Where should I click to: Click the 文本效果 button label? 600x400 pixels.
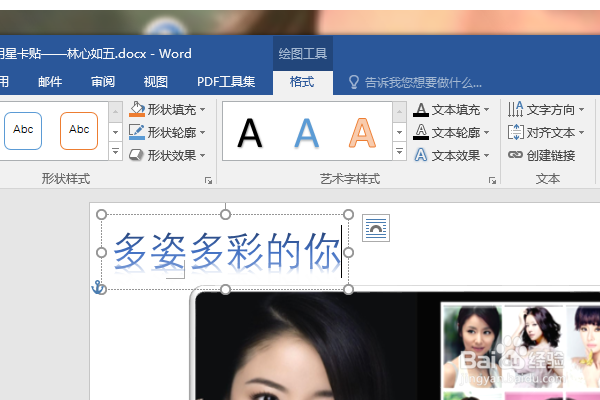pyautogui.click(x=456, y=155)
